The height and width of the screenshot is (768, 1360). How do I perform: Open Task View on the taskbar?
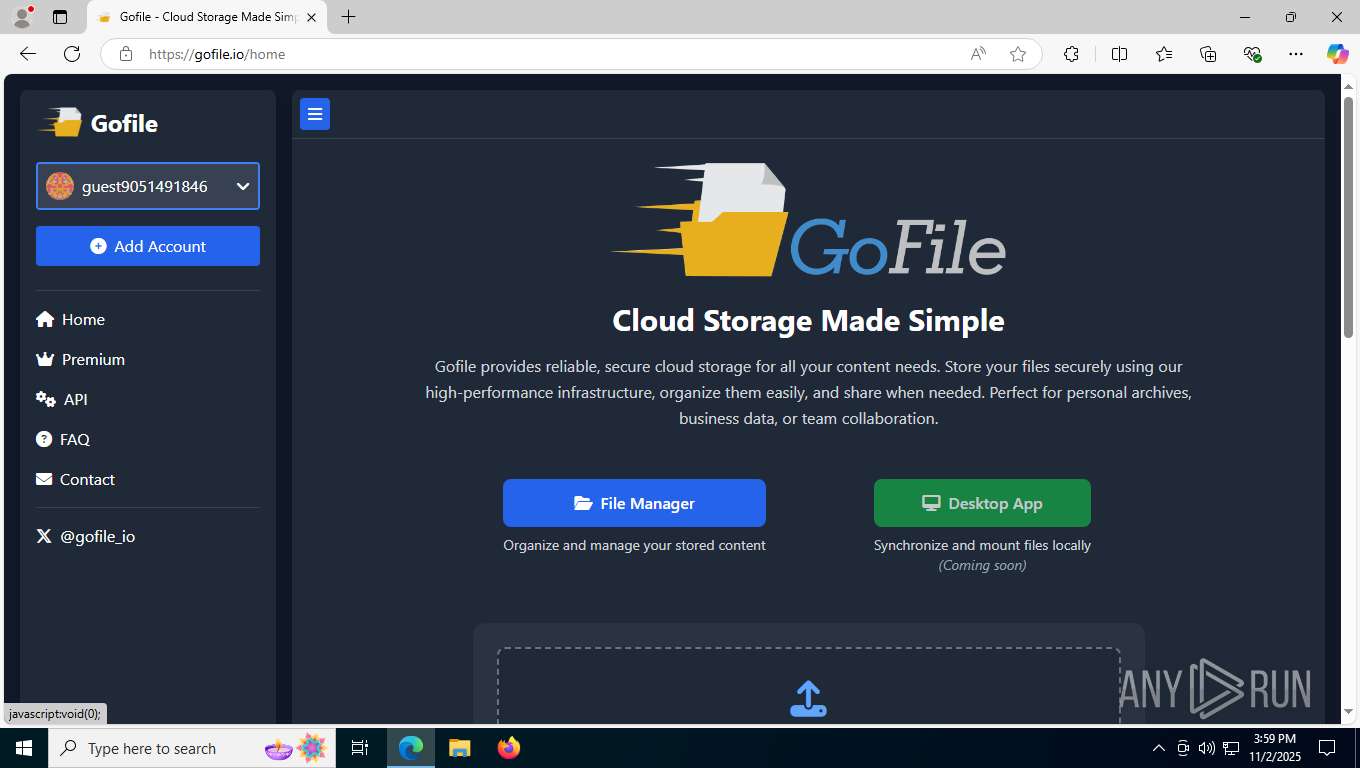point(360,748)
